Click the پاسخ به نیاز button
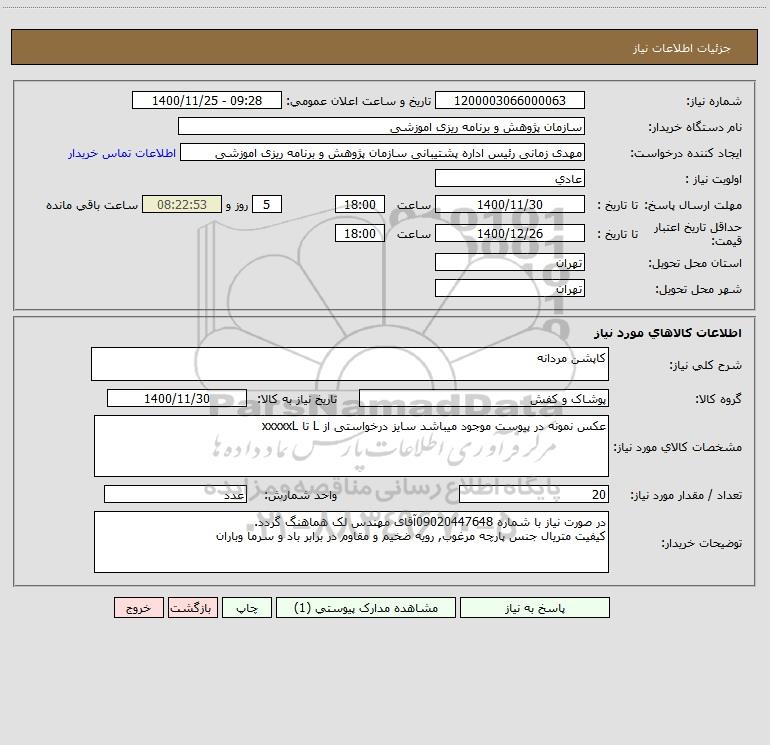The image size is (770, 745). [535, 607]
